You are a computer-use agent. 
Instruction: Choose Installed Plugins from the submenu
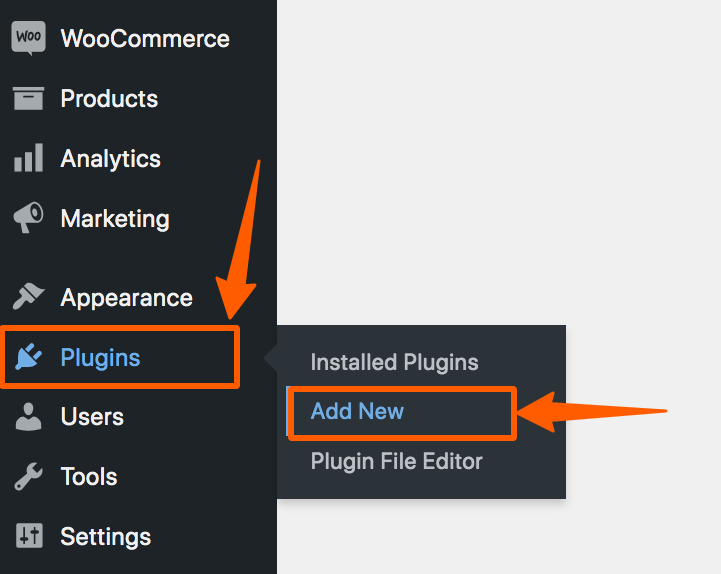(395, 362)
